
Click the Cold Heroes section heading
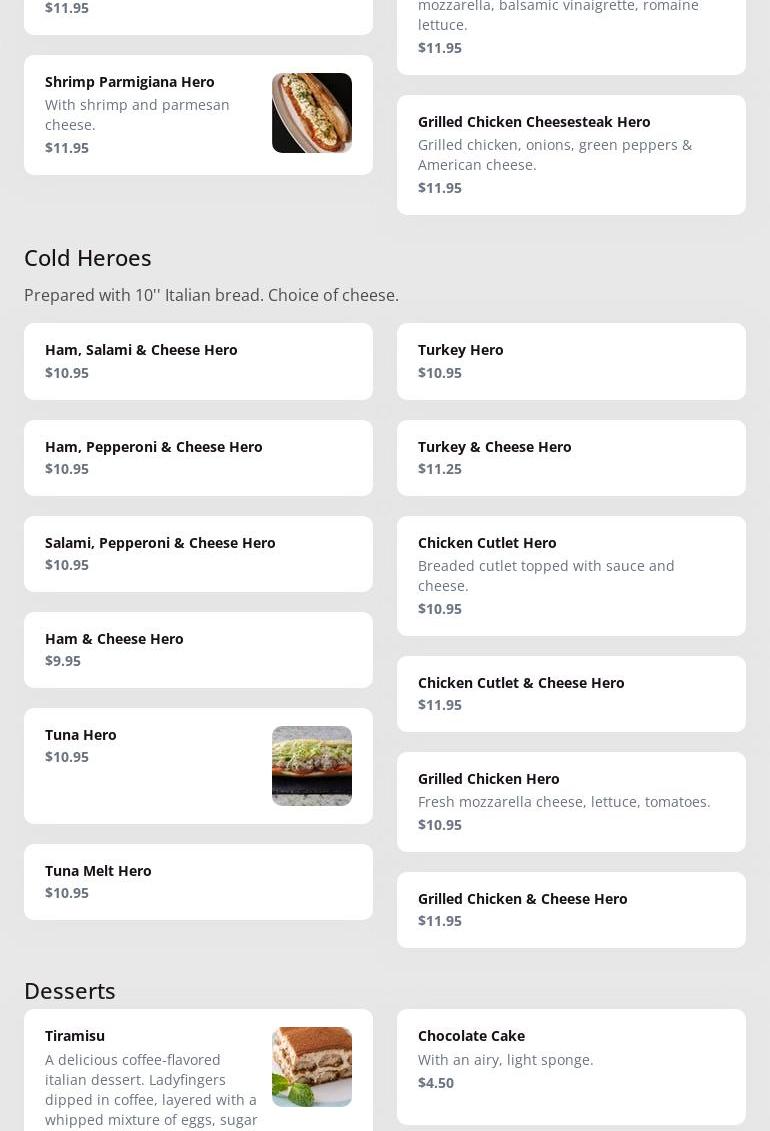[x=88, y=258]
